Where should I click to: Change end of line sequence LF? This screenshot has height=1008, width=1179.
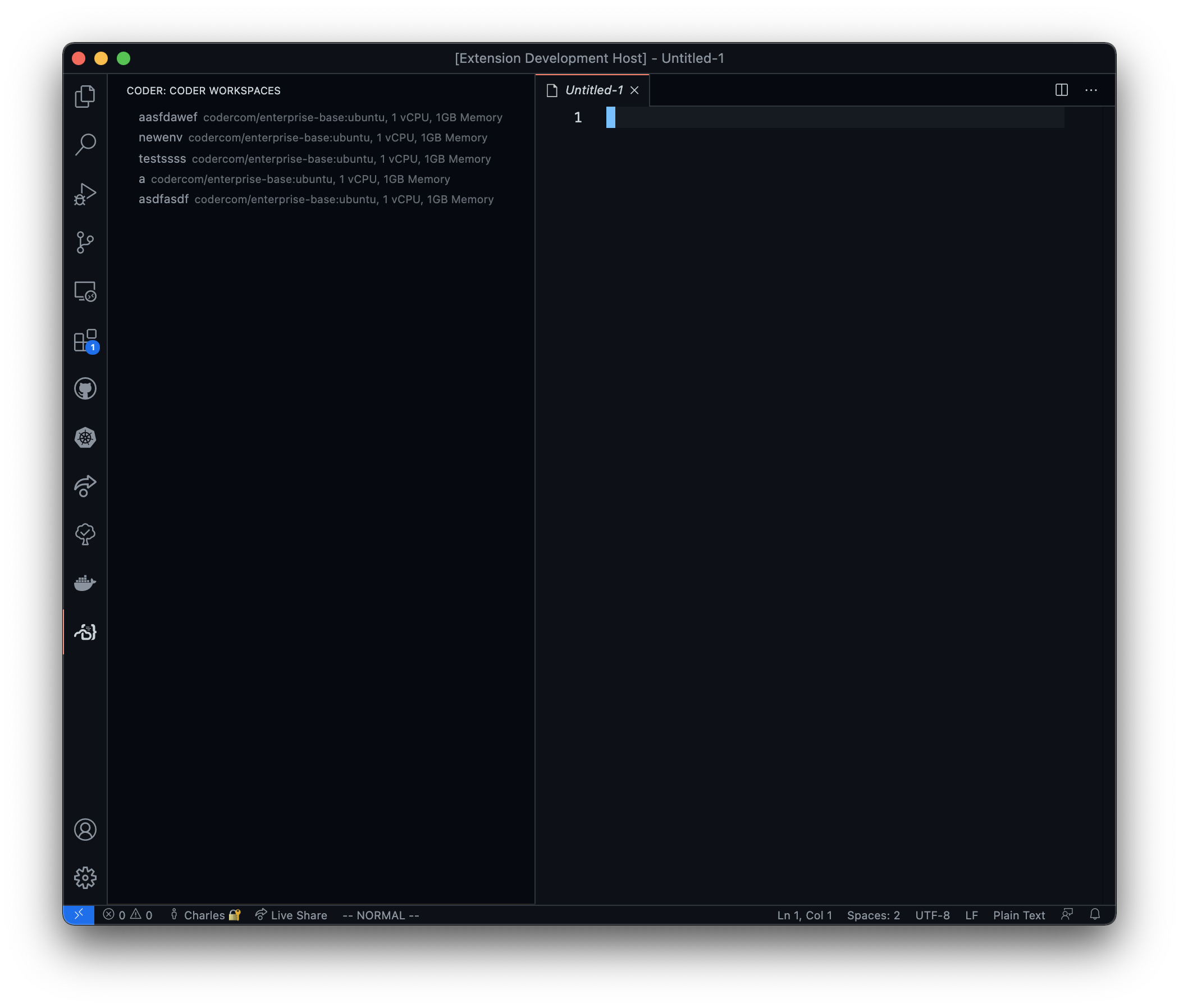[x=971, y=915]
